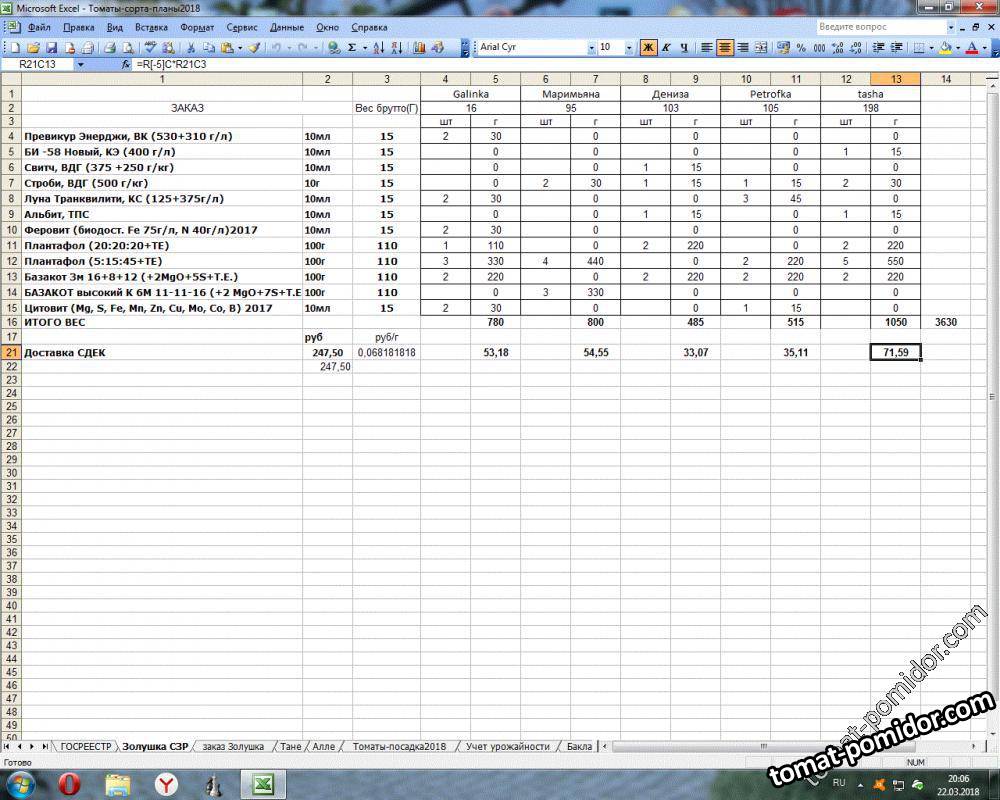Expand the Name Box dropdown arrow
This screenshot has width=1000, height=800.
[81, 64]
